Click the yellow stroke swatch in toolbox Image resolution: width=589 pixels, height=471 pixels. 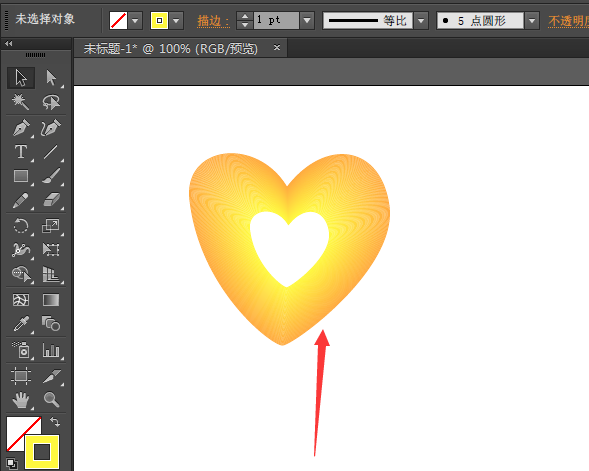click(x=42, y=452)
